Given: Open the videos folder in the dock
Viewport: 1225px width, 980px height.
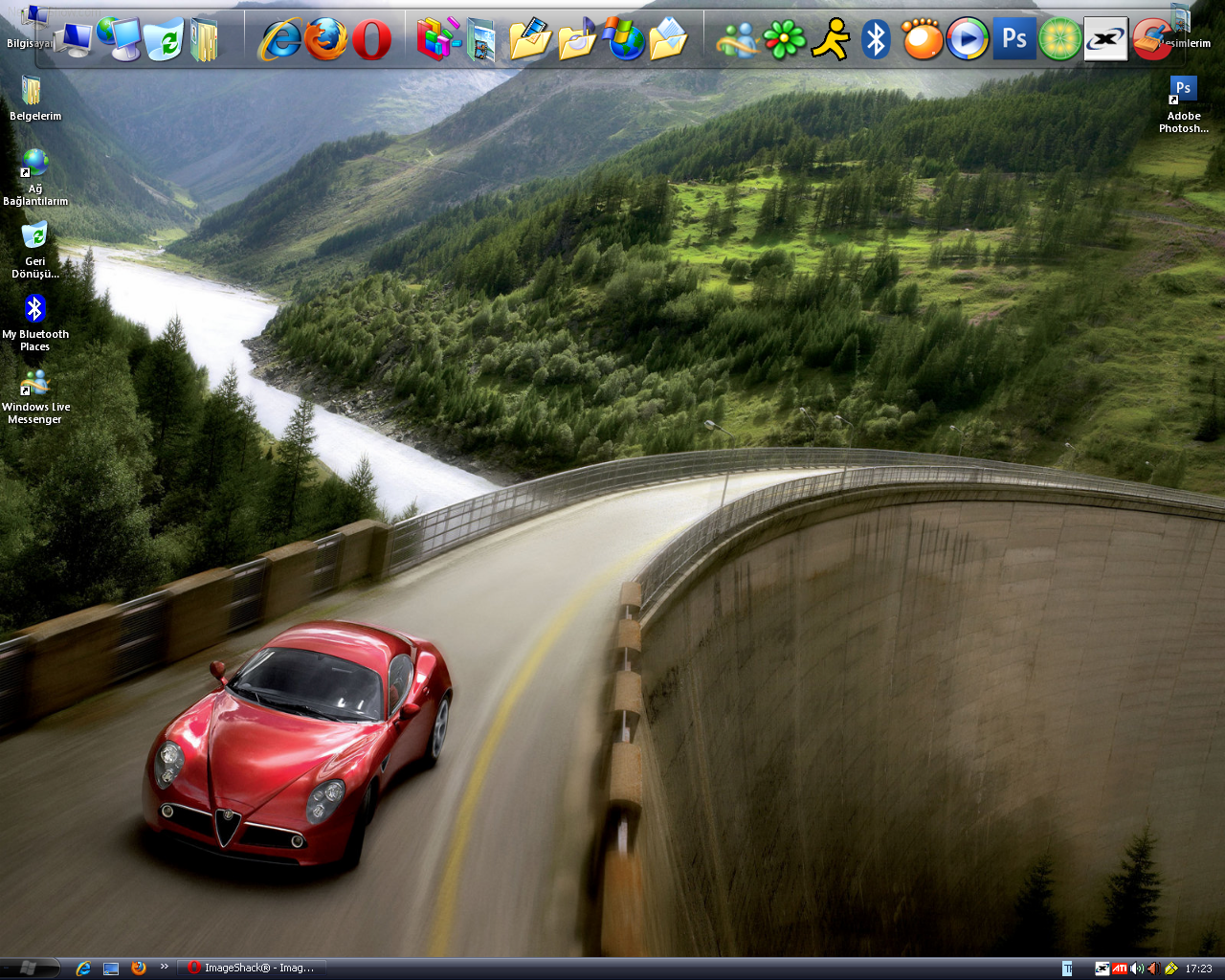Looking at the screenshot, I should (530, 40).
